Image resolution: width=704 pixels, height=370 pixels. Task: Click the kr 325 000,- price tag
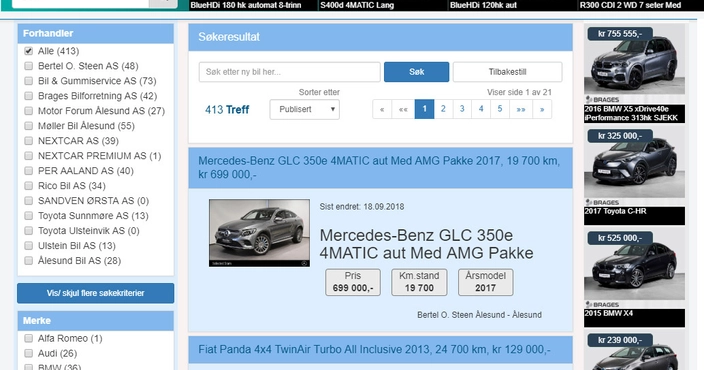pyautogui.click(x=620, y=136)
